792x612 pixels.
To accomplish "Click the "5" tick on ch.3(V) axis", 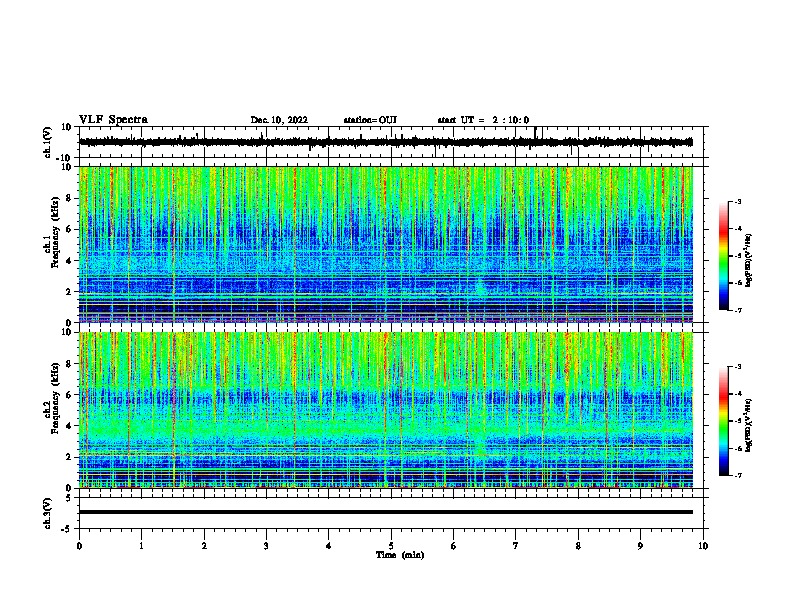I will [70, 498].
